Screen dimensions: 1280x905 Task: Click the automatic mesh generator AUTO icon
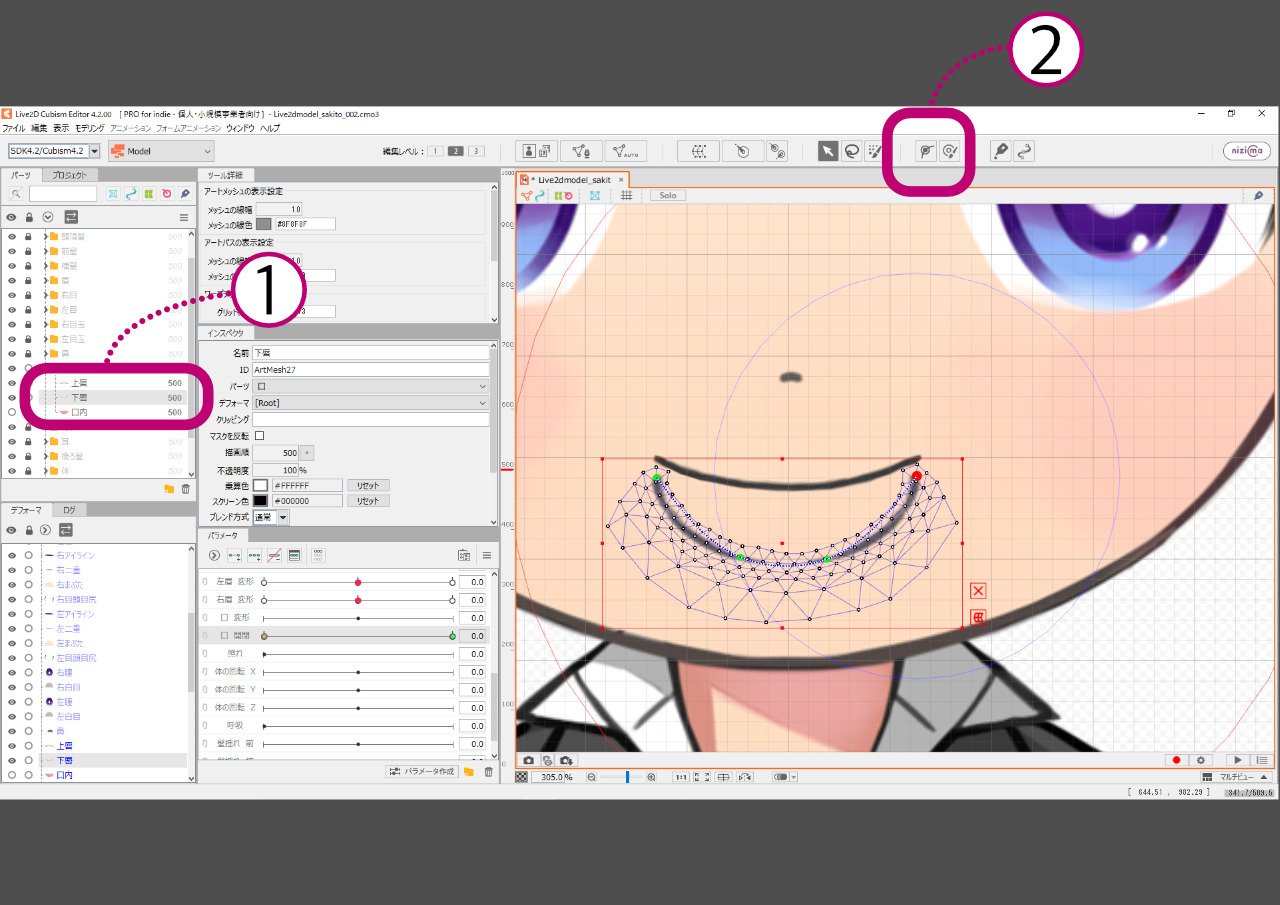point(626,151)
